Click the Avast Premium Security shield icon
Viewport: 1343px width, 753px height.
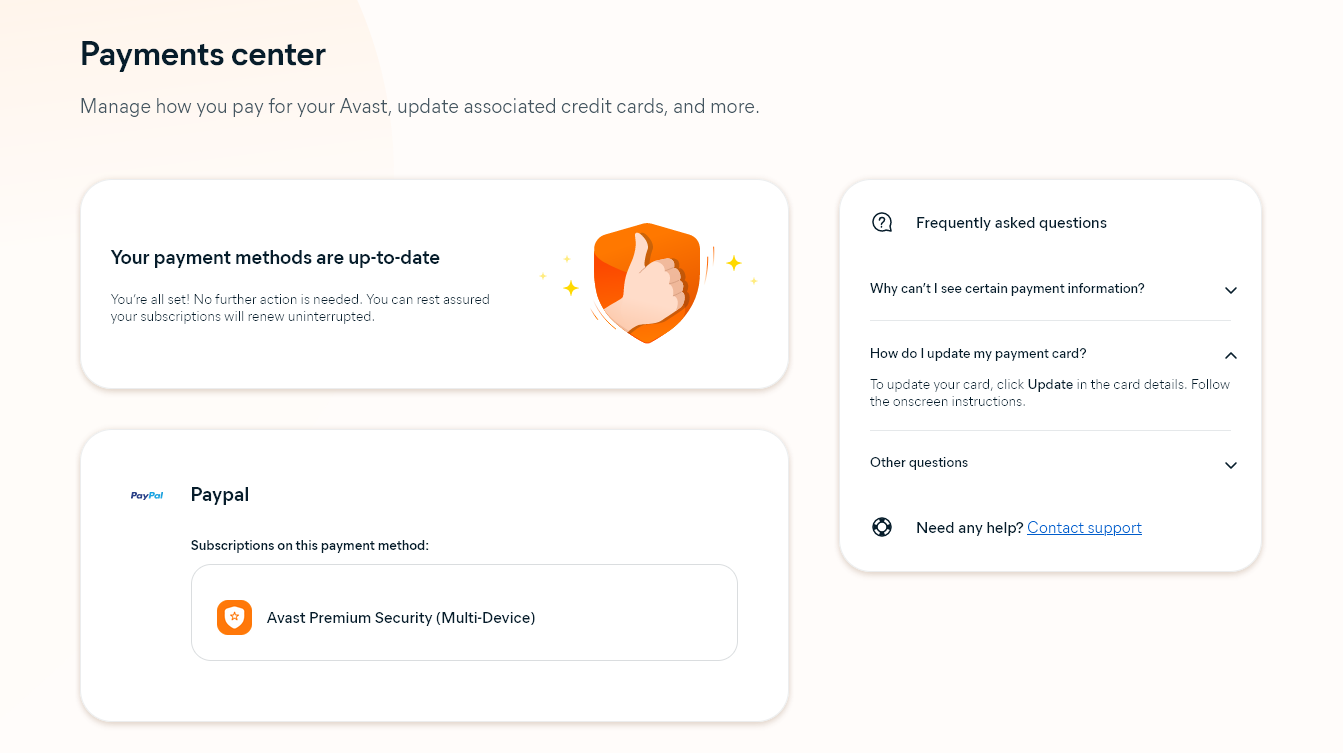(234, 618)
